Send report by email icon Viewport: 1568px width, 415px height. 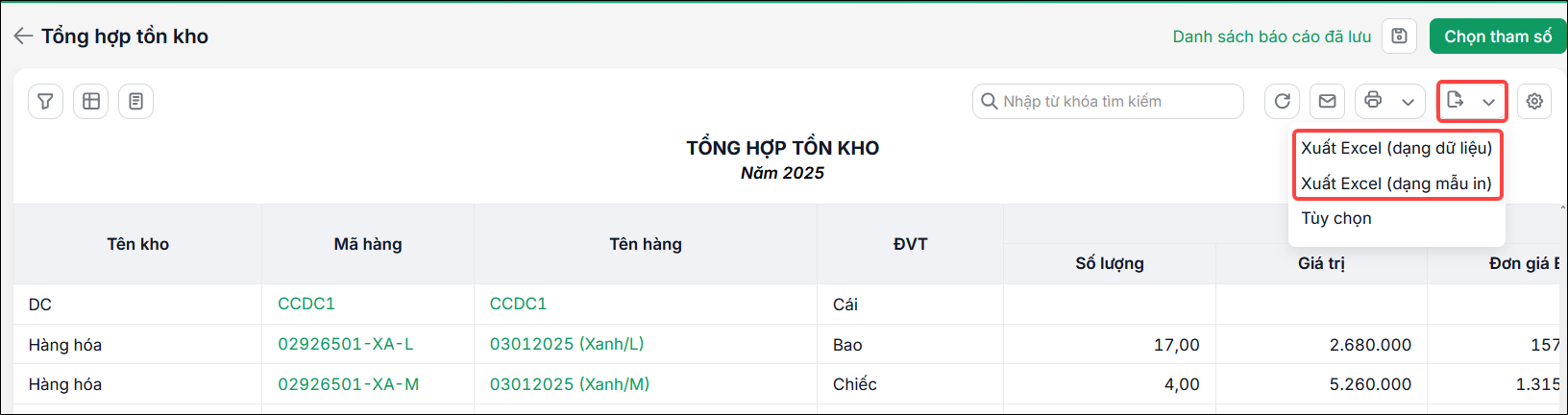(x=1328, y=101)
